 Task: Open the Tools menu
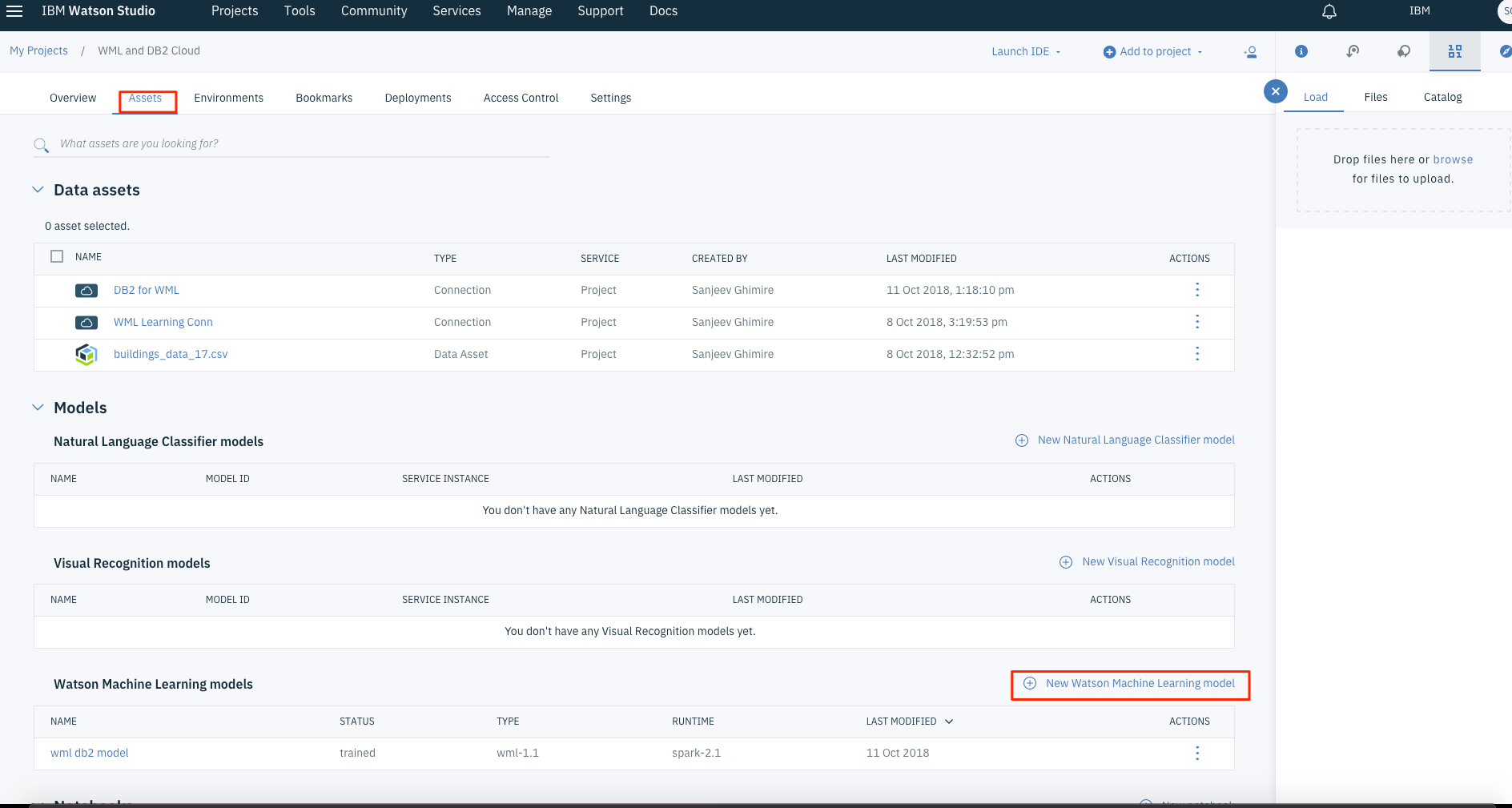click(x=300, y=11)
